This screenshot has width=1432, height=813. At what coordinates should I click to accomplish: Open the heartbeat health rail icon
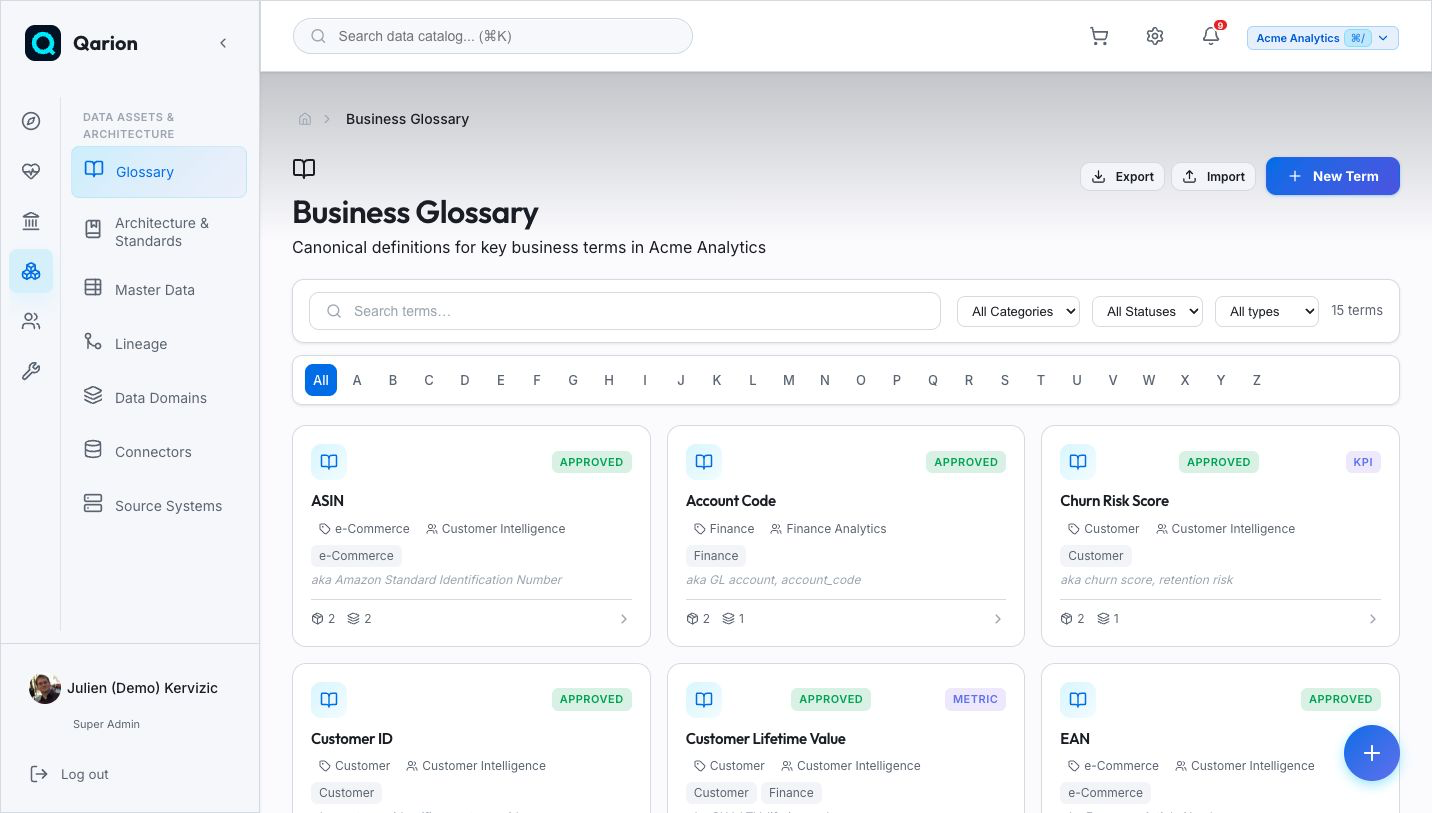31,171
